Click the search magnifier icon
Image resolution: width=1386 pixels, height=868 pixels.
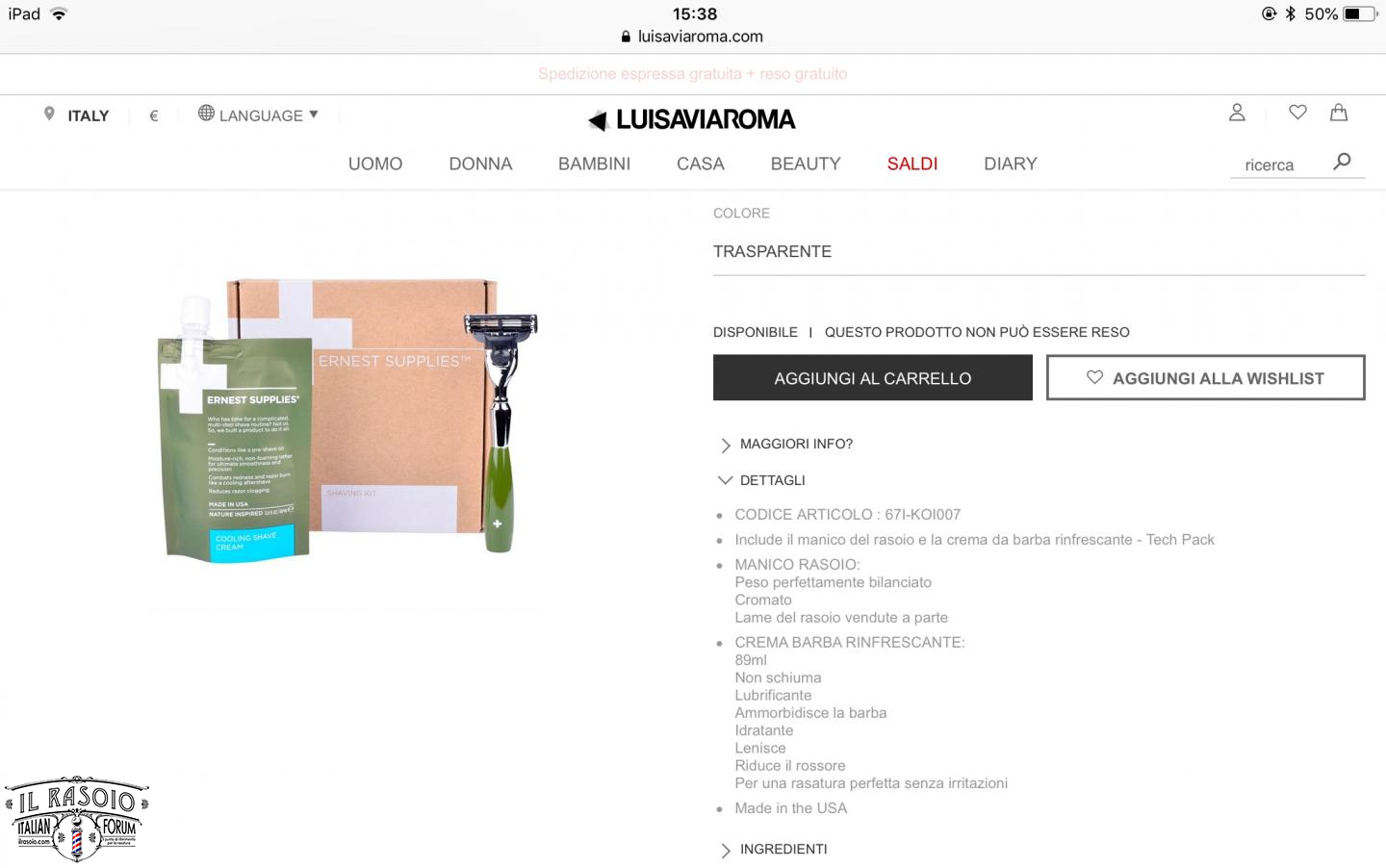coord(1342,162)
